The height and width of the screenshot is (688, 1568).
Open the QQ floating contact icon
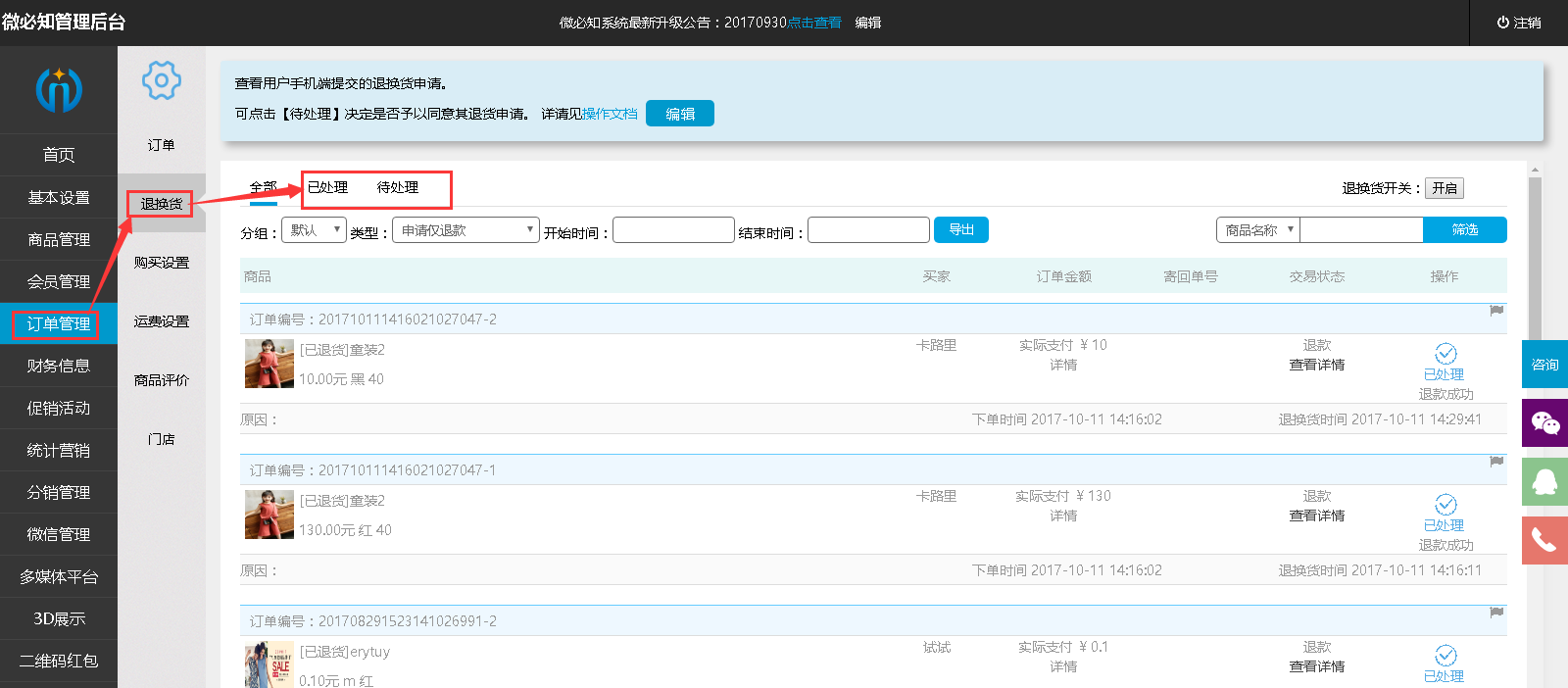pos(1544,482)
